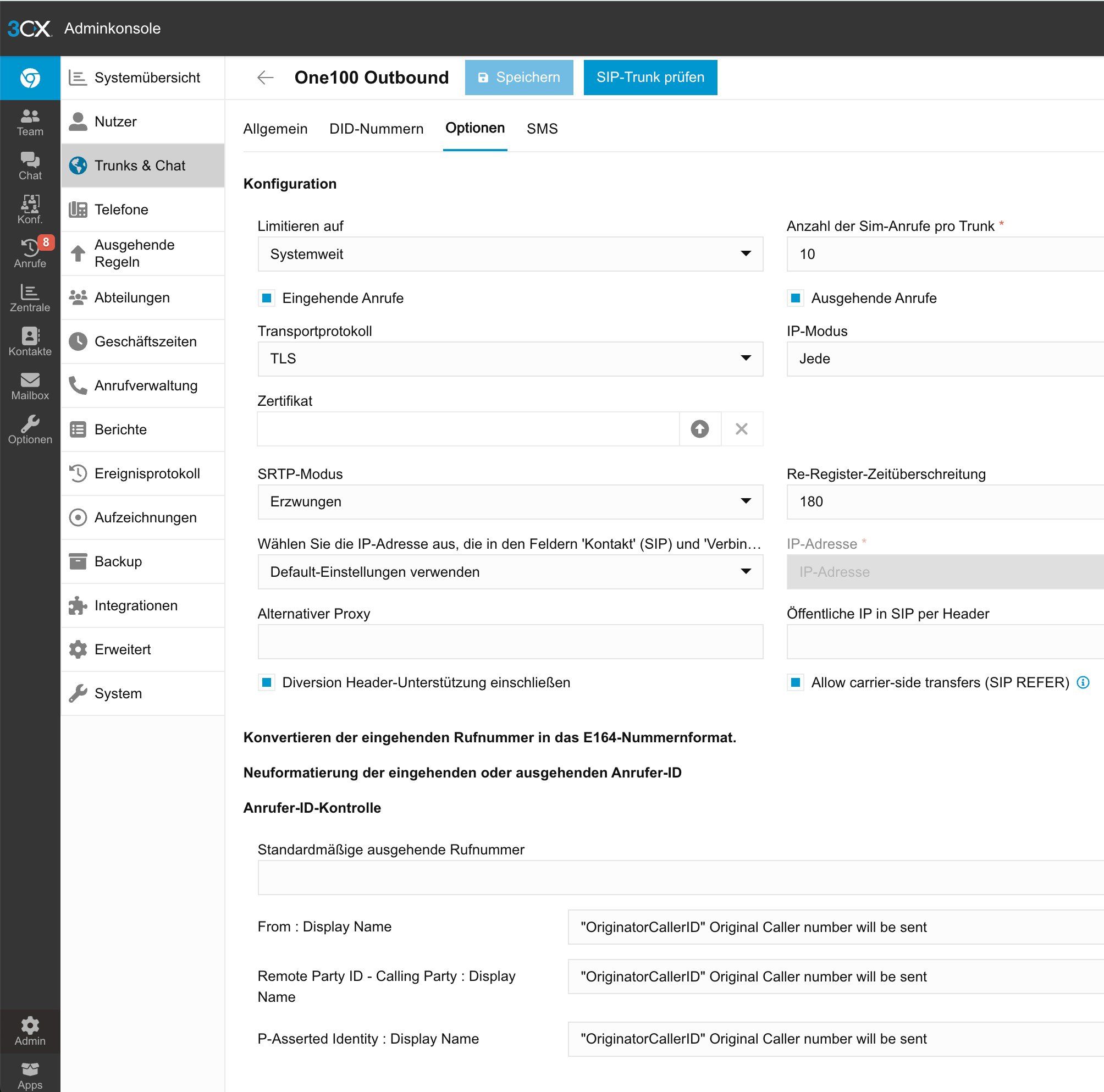1104x1092 pixels.
Task: Clear the certificate with the X icon
Action: [x=742, y=428]
